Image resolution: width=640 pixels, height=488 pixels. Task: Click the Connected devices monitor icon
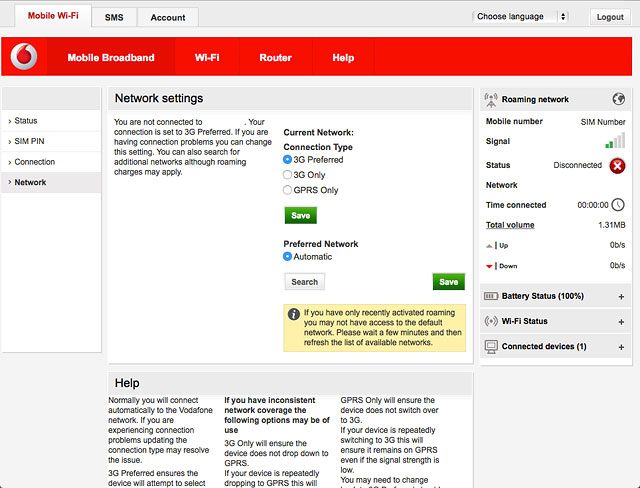(x=490, y=346)
